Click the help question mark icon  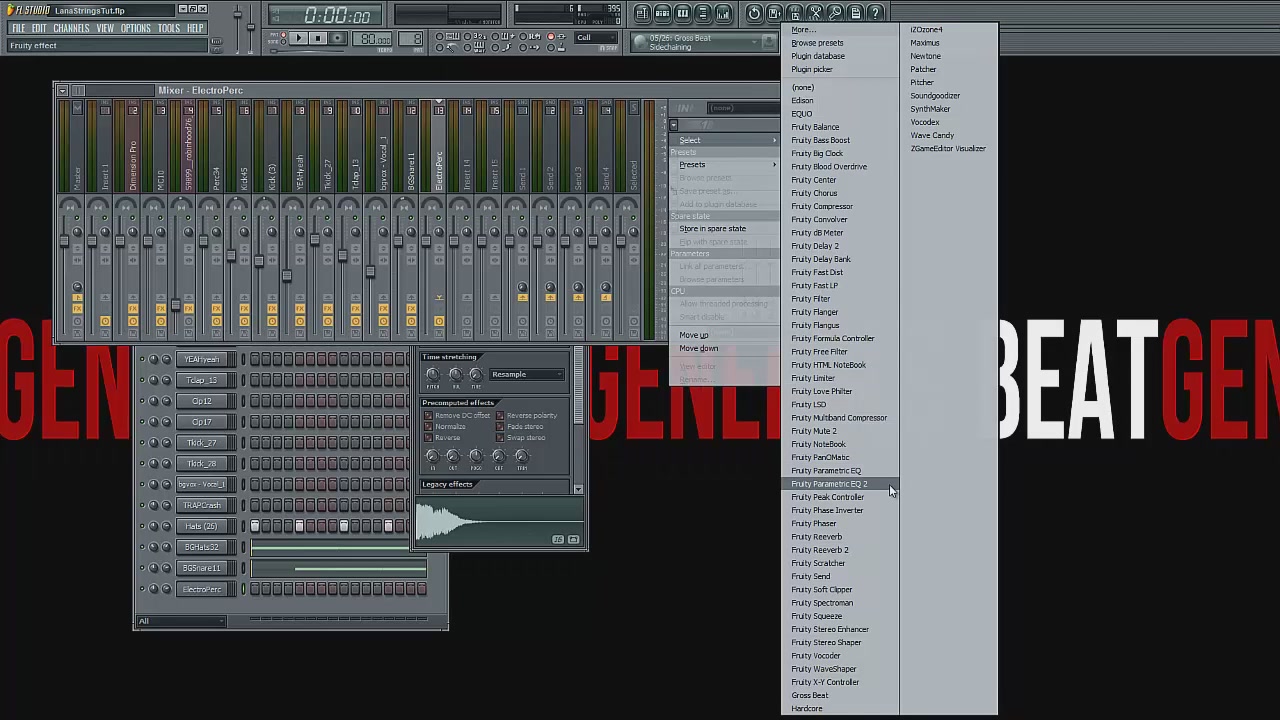point(875,13)
